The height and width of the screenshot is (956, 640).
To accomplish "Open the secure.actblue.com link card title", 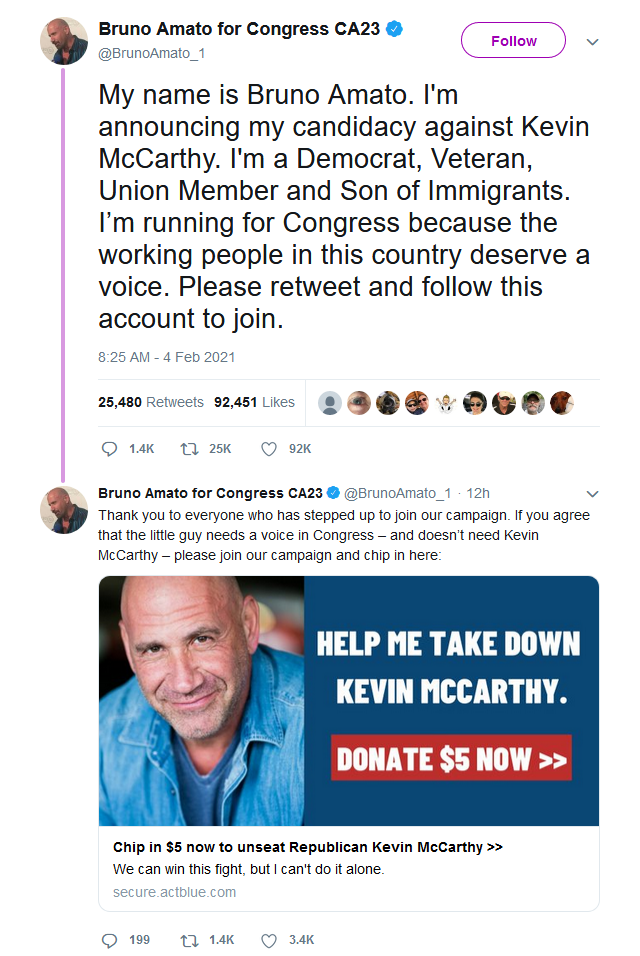I will point(307,847).
